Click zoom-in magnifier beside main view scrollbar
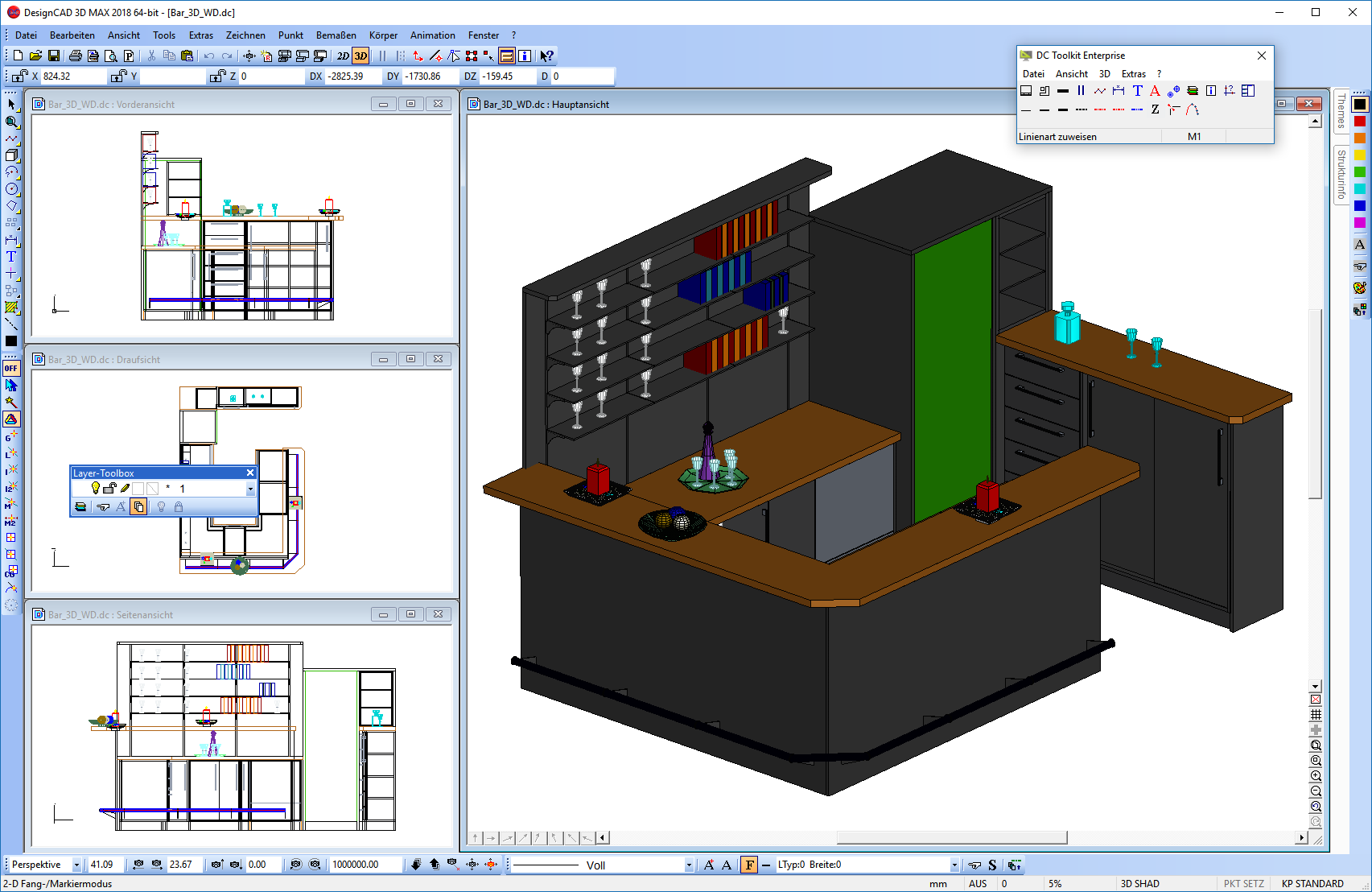This screenshot has height=892, width=1372. [1316, 776]
